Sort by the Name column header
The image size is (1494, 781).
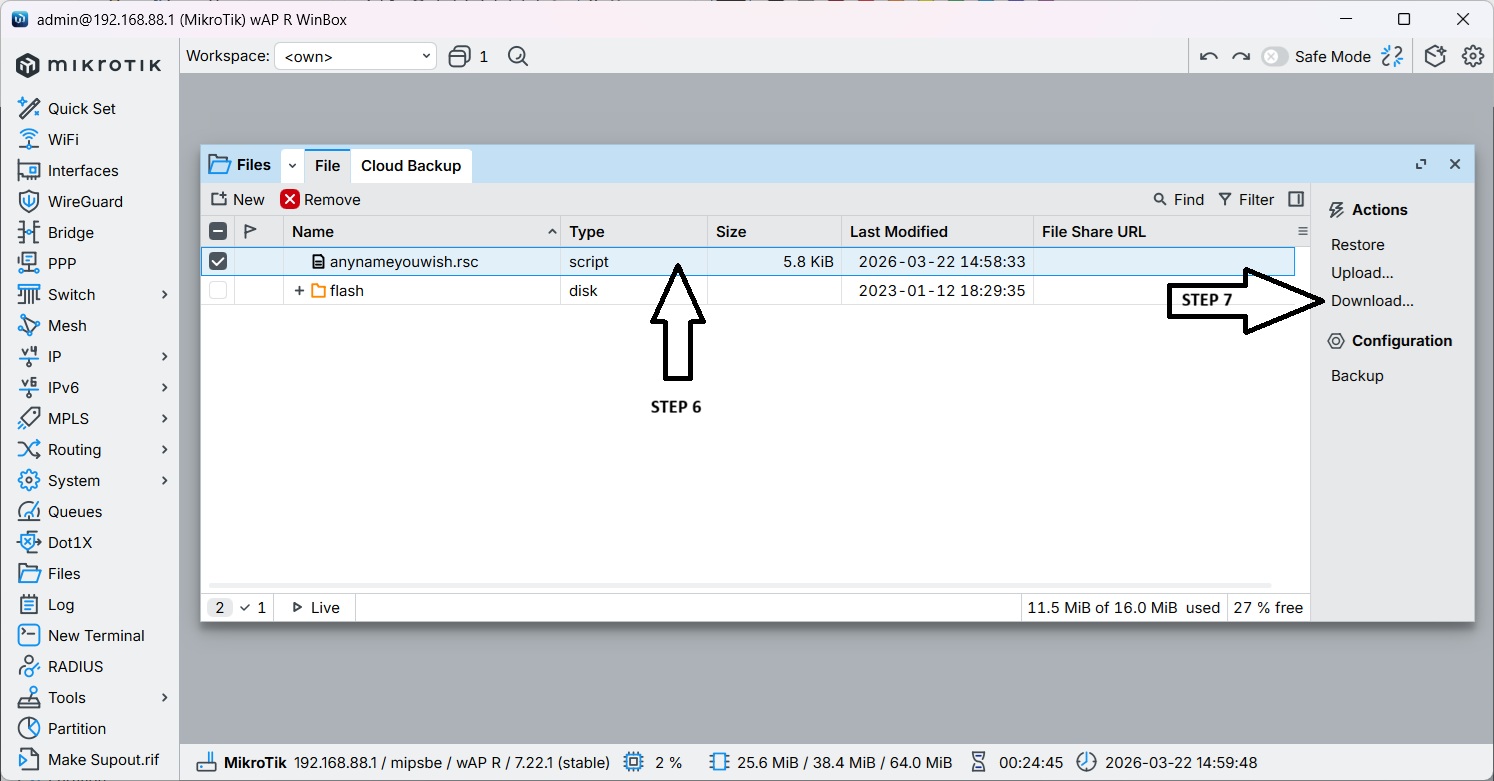click(423, 231)
